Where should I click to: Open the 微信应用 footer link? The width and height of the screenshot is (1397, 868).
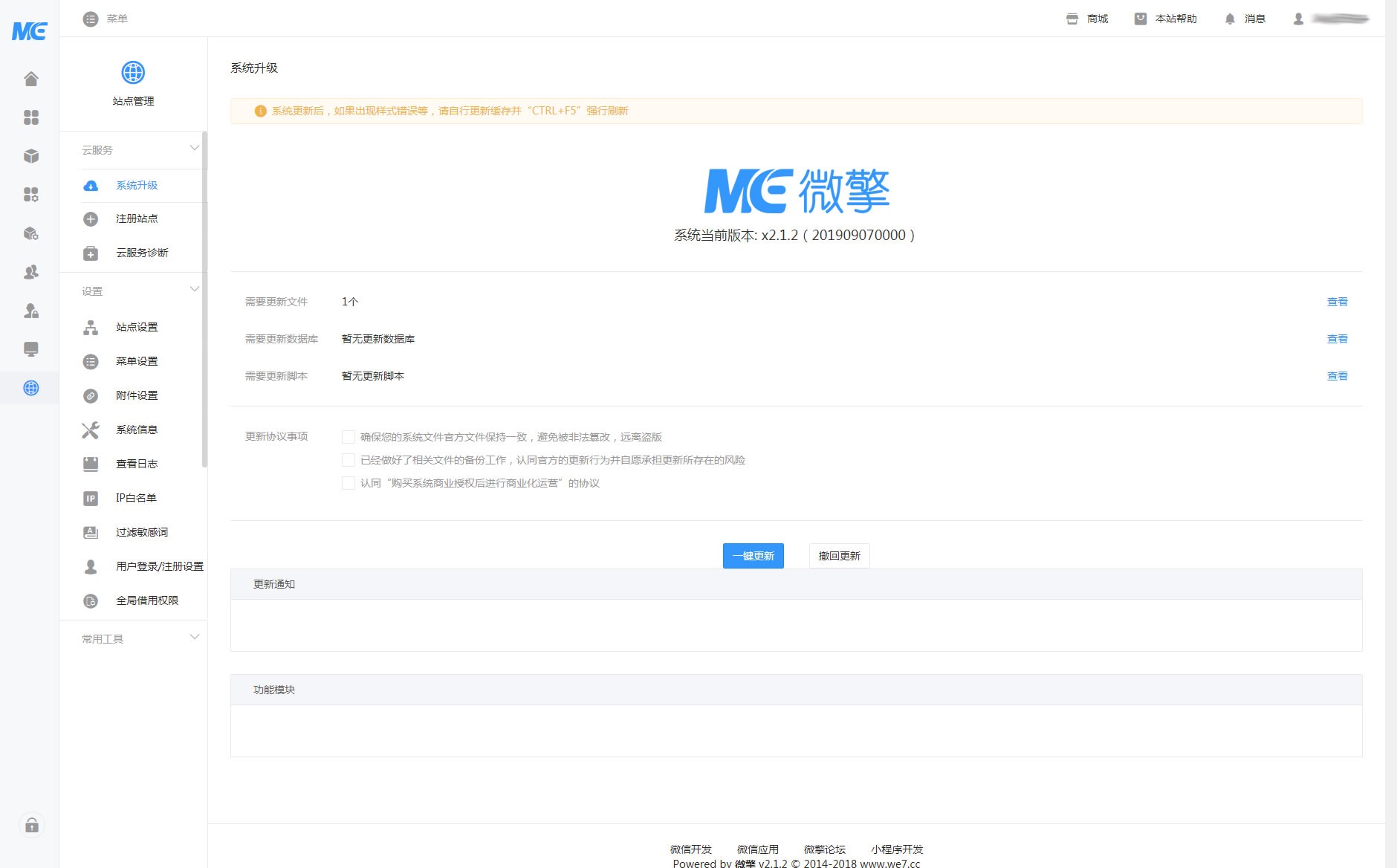pos(758,849)
